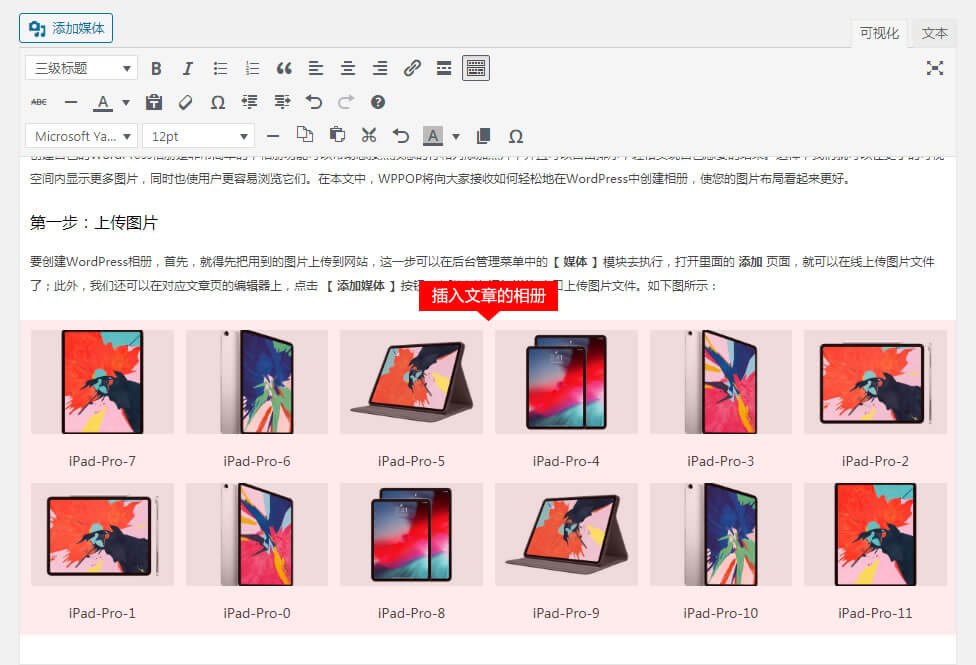The height and width of the screenshot is (665, 976).
Task: Apply strikethrough with the ABC icon
Action: [39, 102]
